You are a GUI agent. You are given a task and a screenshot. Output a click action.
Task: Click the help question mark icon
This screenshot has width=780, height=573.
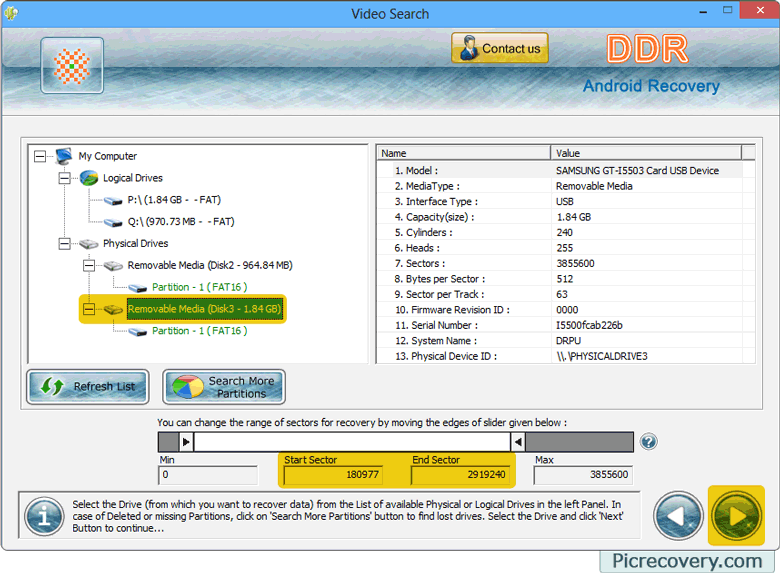(648, 442)
